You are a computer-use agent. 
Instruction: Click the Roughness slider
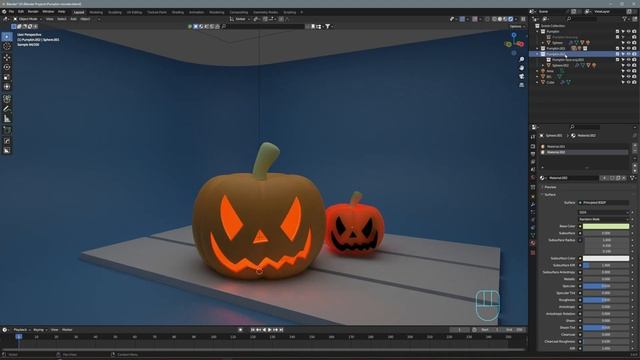point(606,300)
